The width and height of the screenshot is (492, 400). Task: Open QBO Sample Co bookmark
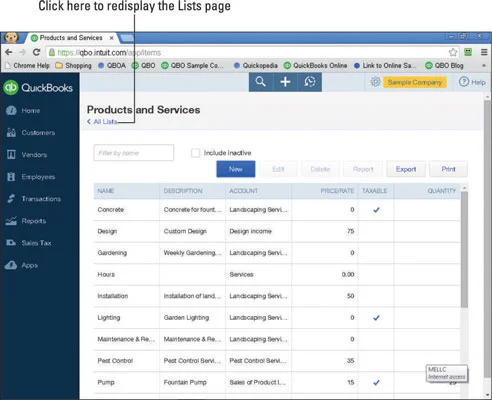[192, 66]
